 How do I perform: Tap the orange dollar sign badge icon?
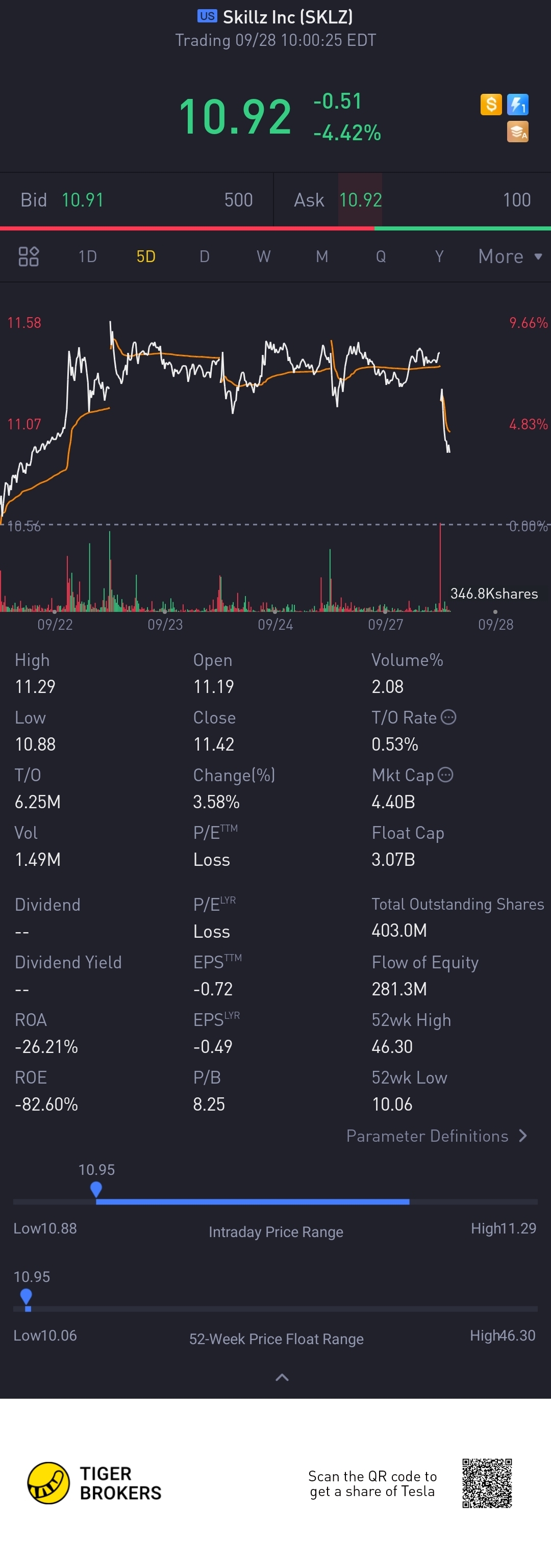coord(491,105)
